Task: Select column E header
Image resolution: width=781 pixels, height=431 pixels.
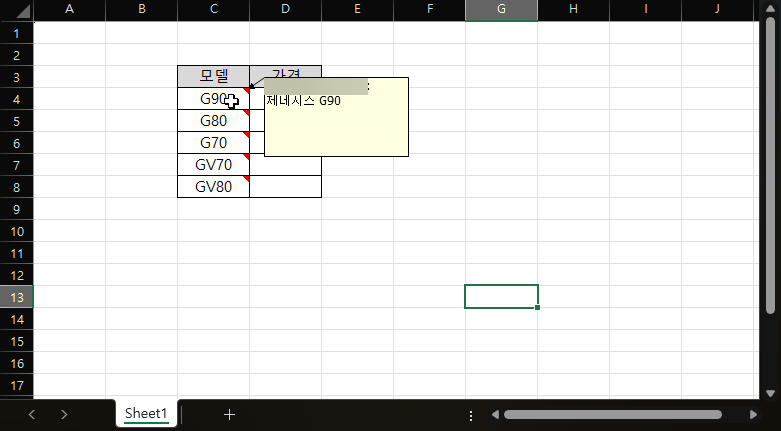Action: point(358,10)
